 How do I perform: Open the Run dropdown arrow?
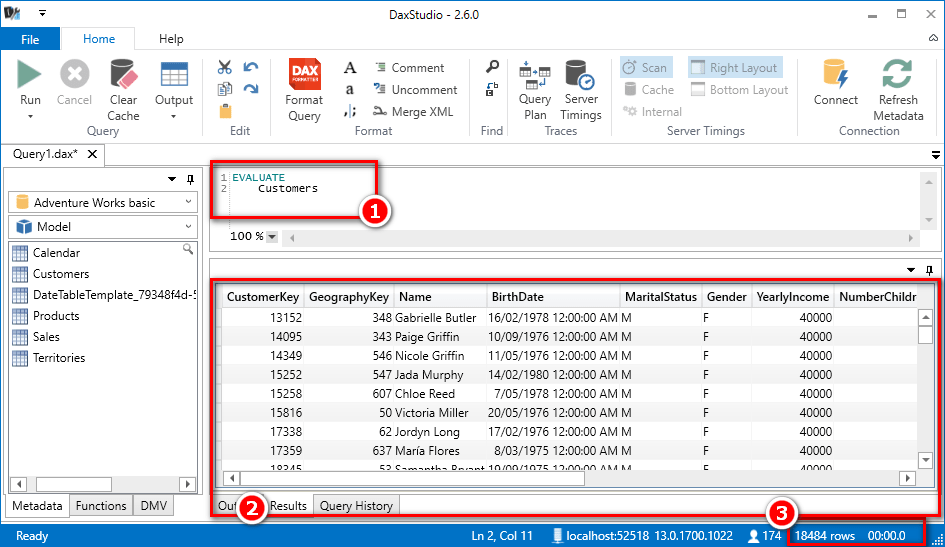coord(30,116)
